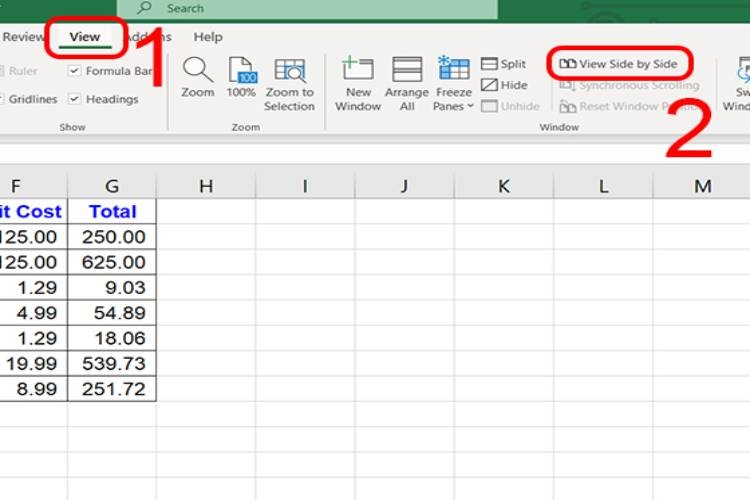Viewport: 750px width, 500px height.
Task: Select column G header
Action: 112,186
